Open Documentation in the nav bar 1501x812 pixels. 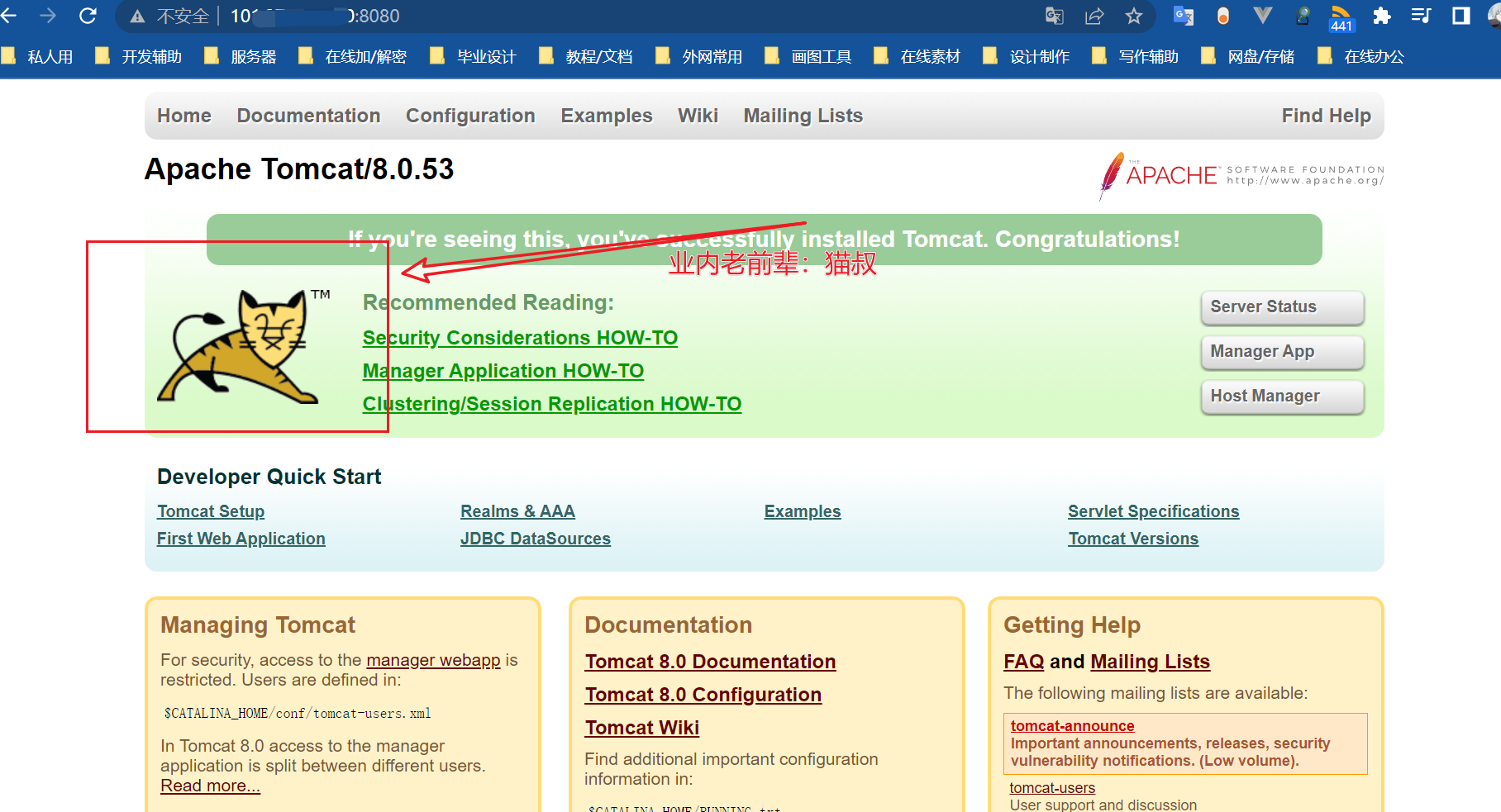click(308, 116)
